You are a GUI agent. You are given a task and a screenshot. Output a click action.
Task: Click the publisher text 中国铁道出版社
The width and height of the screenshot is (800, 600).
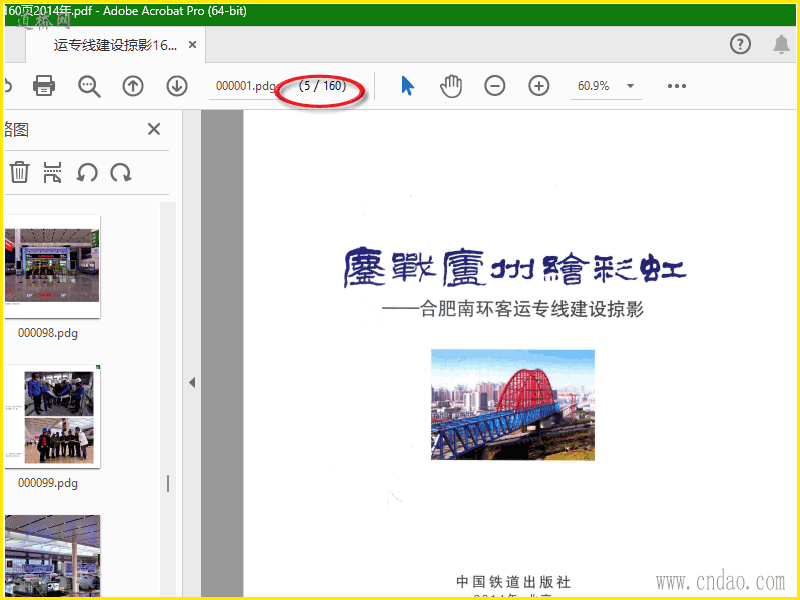tap(514, 582)
